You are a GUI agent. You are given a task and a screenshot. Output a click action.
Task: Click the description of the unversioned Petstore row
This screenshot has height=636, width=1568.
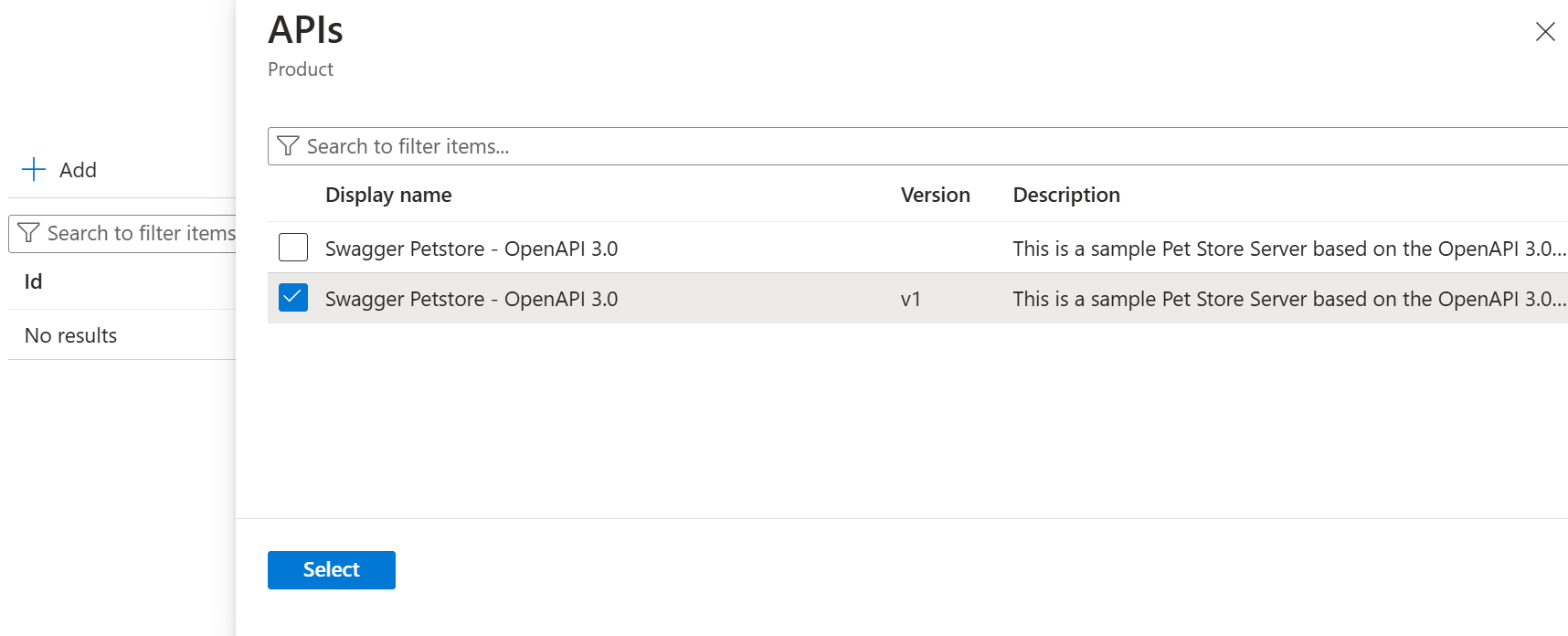1289,249
